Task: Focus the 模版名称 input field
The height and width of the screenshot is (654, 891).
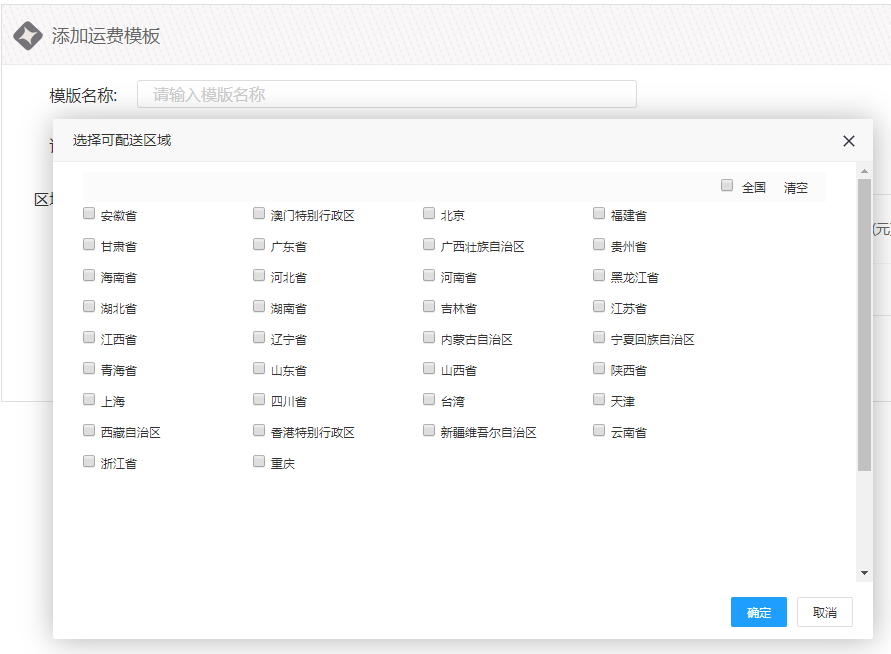Action: click(x=386, y=95)
